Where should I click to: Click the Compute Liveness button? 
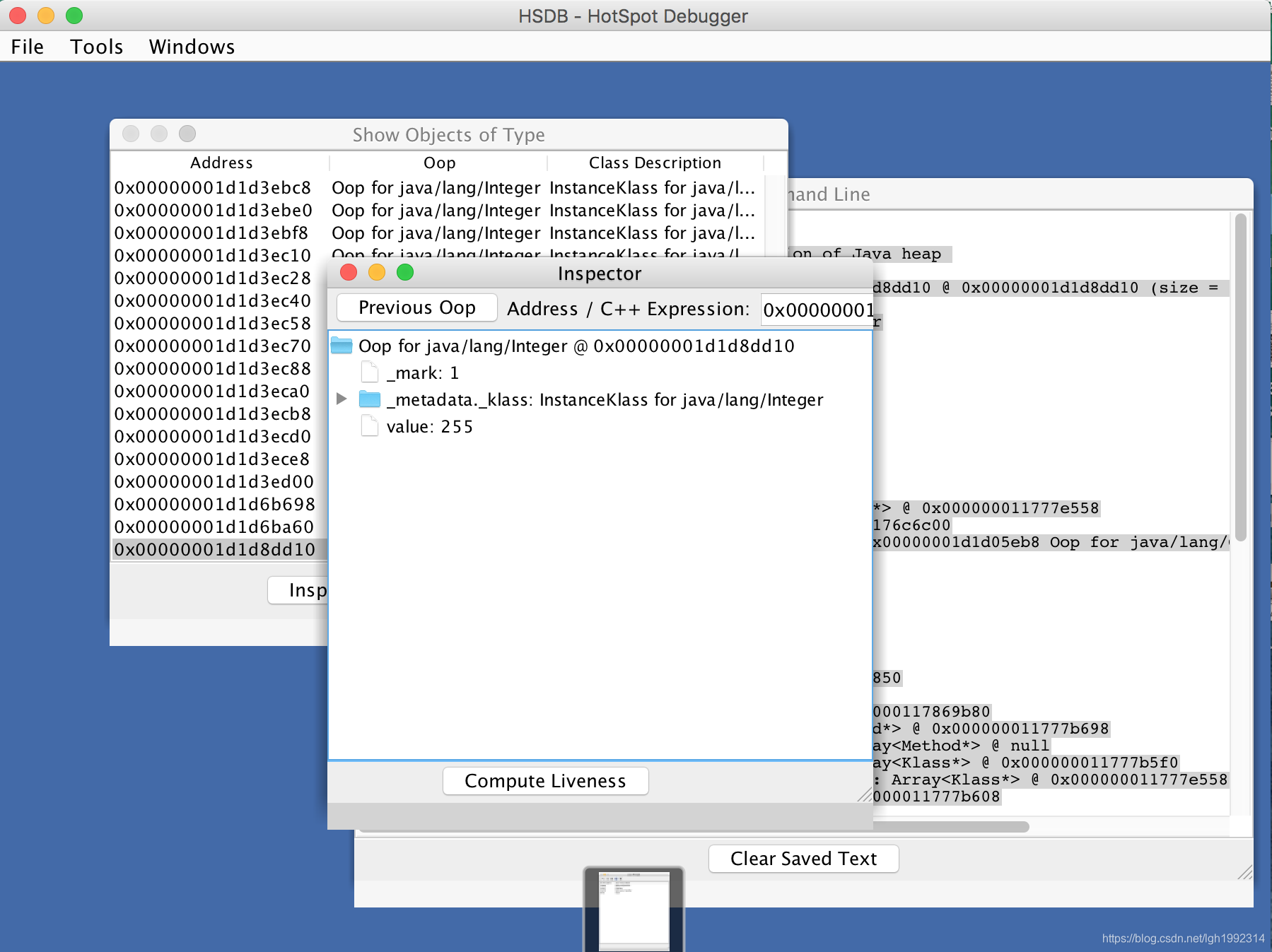(545, 781)
